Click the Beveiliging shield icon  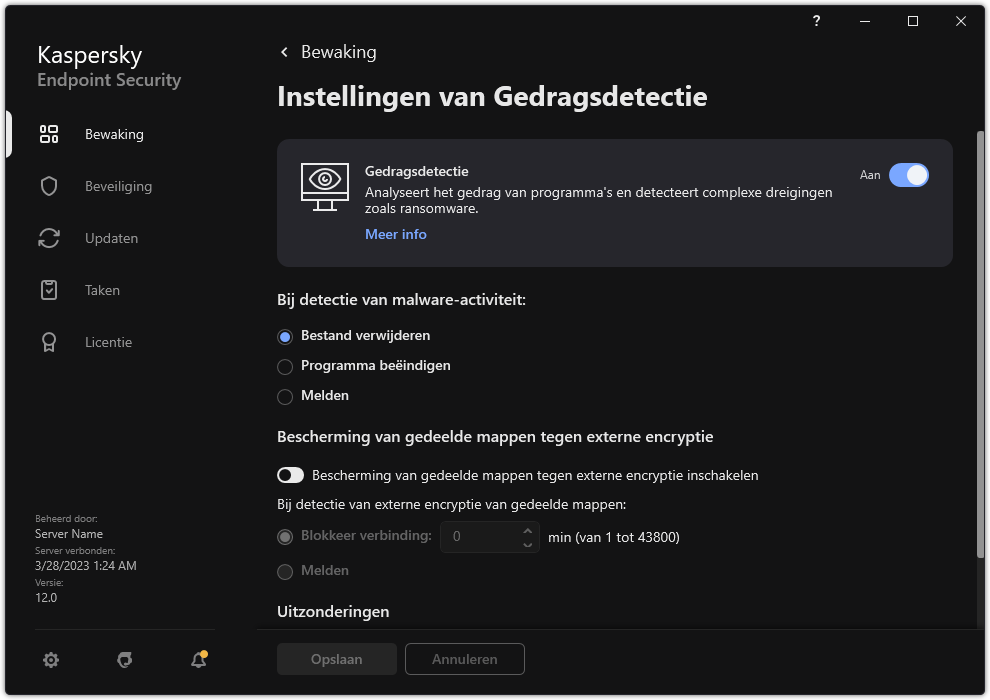[49, 186]
